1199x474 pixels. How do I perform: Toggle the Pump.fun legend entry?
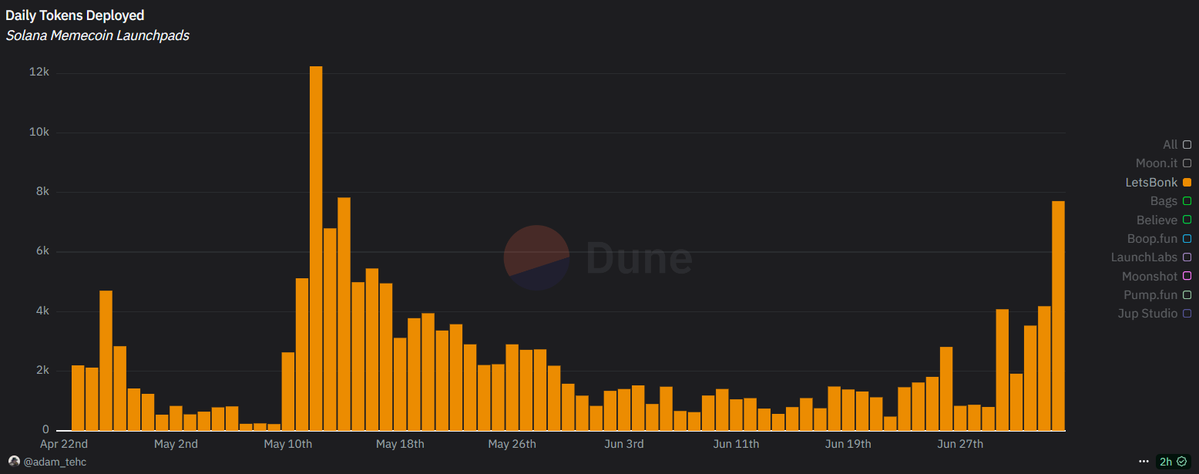1158,294
